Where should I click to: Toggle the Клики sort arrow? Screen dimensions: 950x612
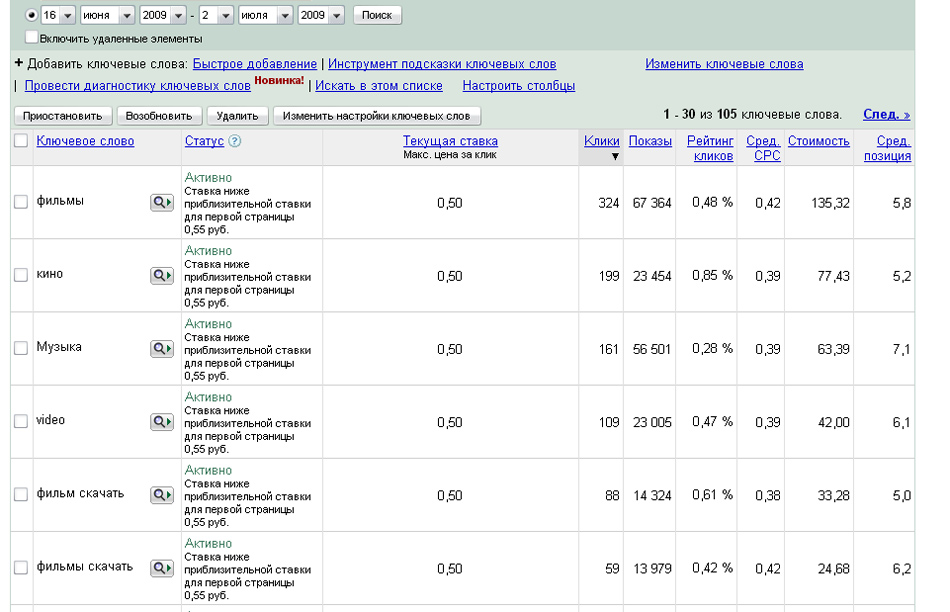point(615,156)
